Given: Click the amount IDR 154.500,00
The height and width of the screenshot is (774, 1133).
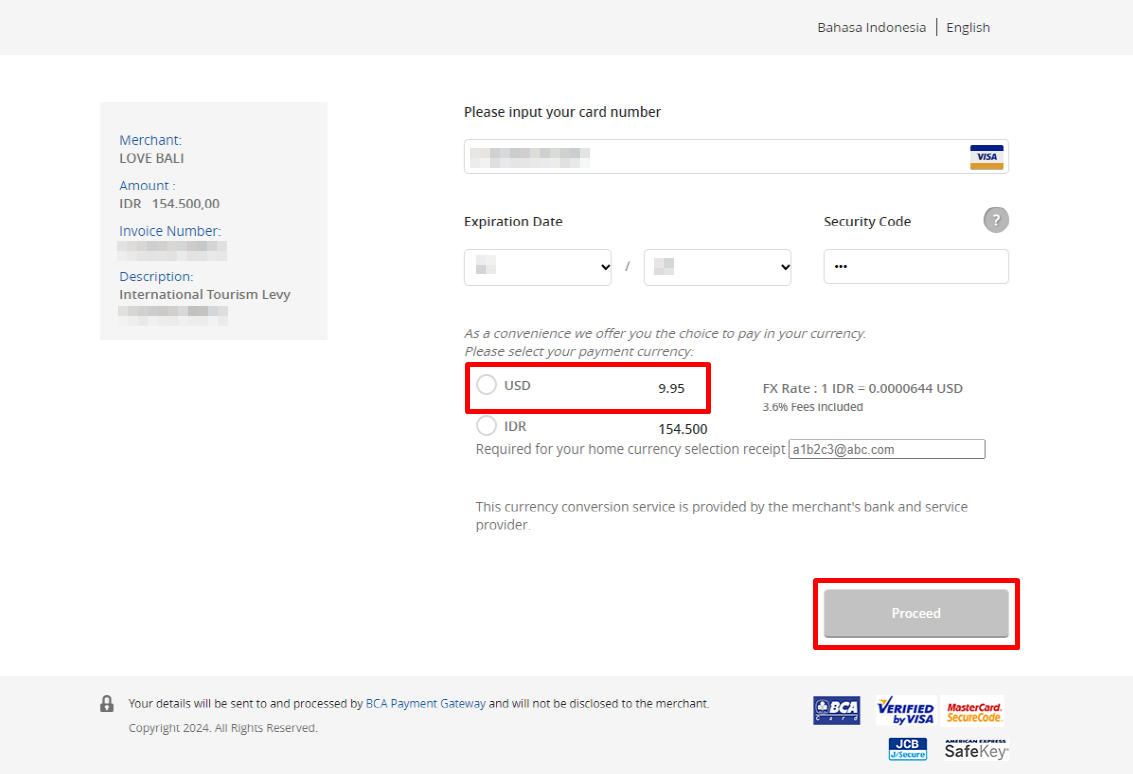Looking at the screenshot, I should tap(169, 204).
